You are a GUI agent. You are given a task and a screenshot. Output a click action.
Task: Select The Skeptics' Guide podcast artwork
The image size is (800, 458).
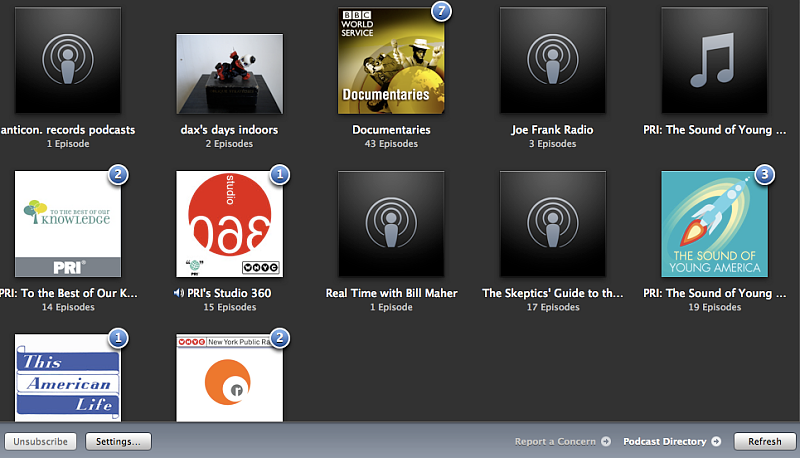tap(553, 224)
